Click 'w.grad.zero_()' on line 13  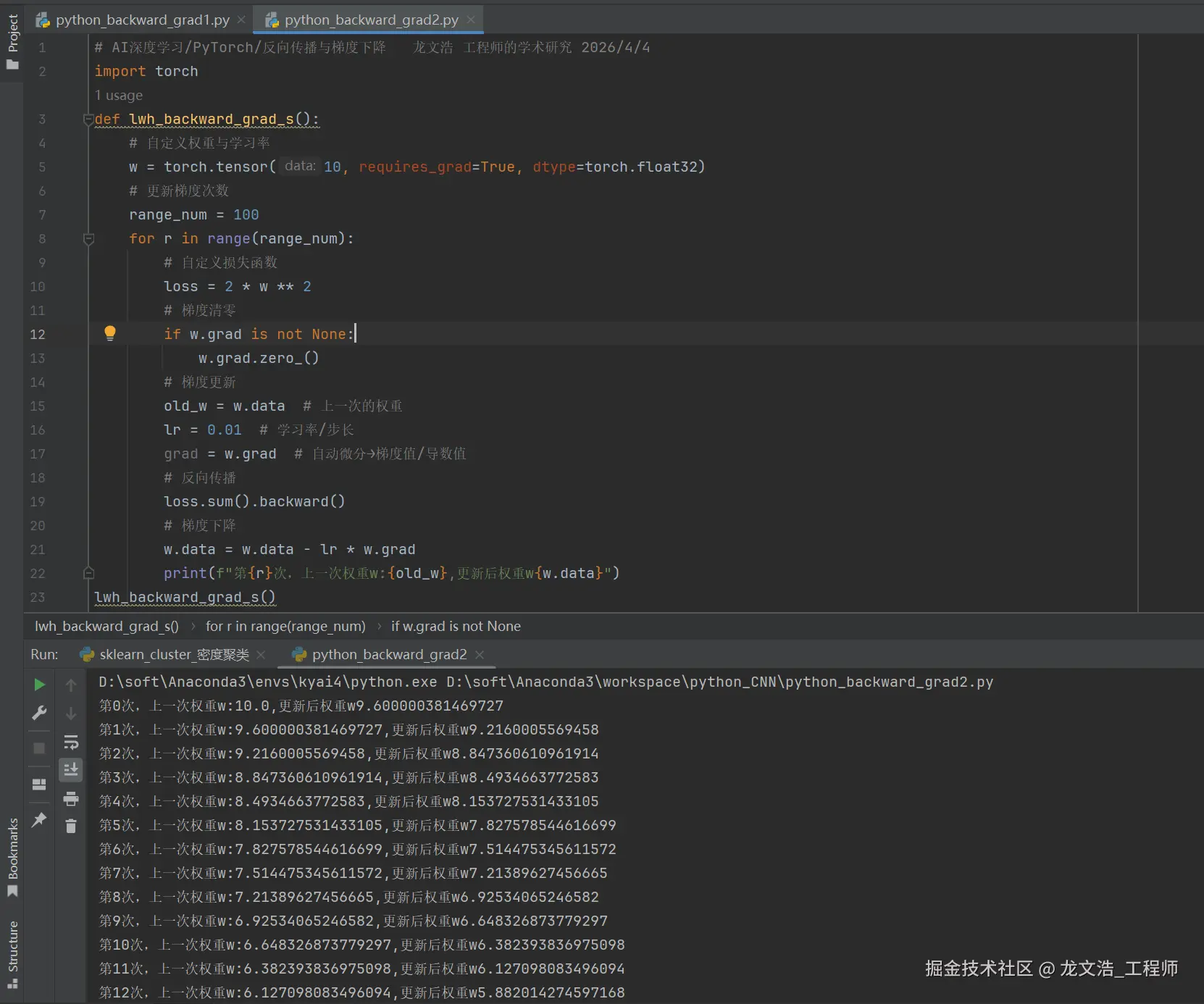(259, 359)
